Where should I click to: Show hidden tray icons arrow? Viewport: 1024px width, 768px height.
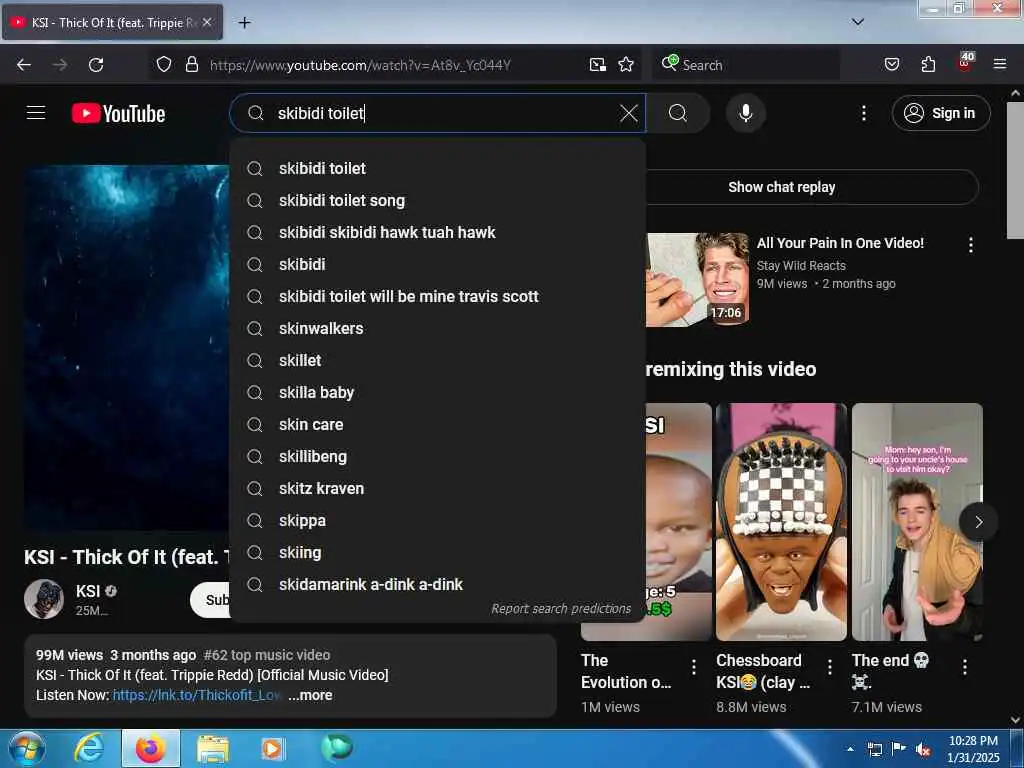coord(850,749)
